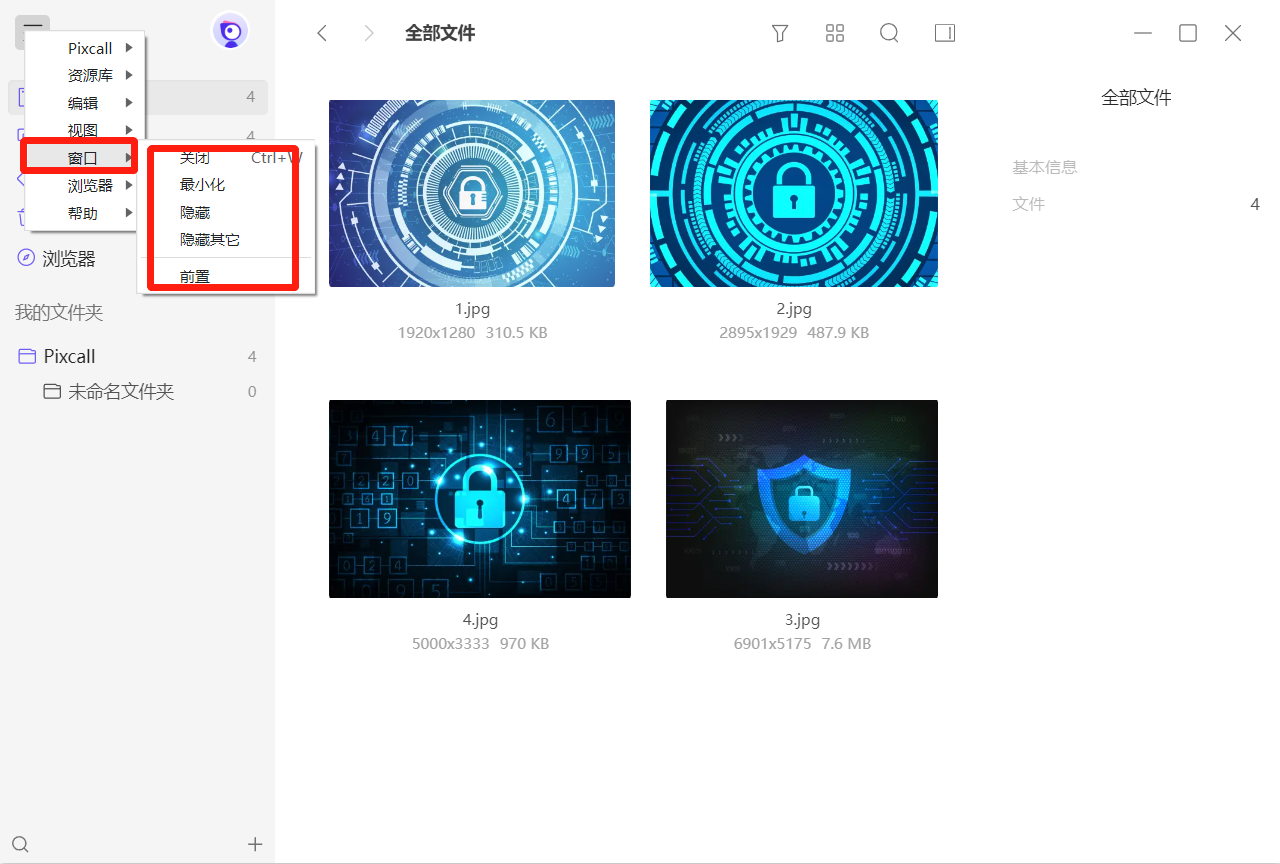Open the filter funnel icon
Screen dimensions: 1280x864
pyautogui.click(x=780, y=33)
